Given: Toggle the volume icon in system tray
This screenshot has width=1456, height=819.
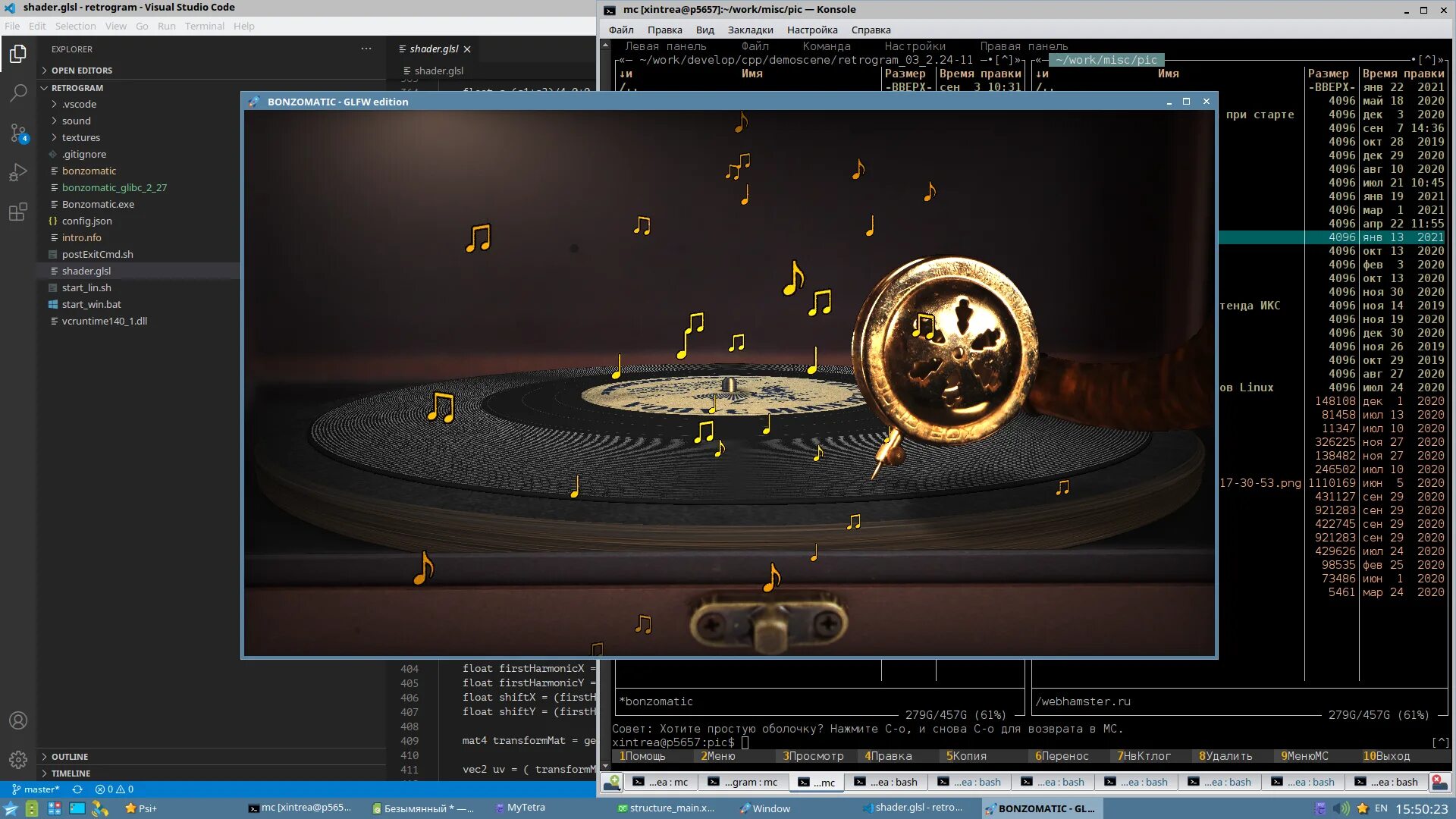Looking at the screenshot, I should [x=1341, y=808].
